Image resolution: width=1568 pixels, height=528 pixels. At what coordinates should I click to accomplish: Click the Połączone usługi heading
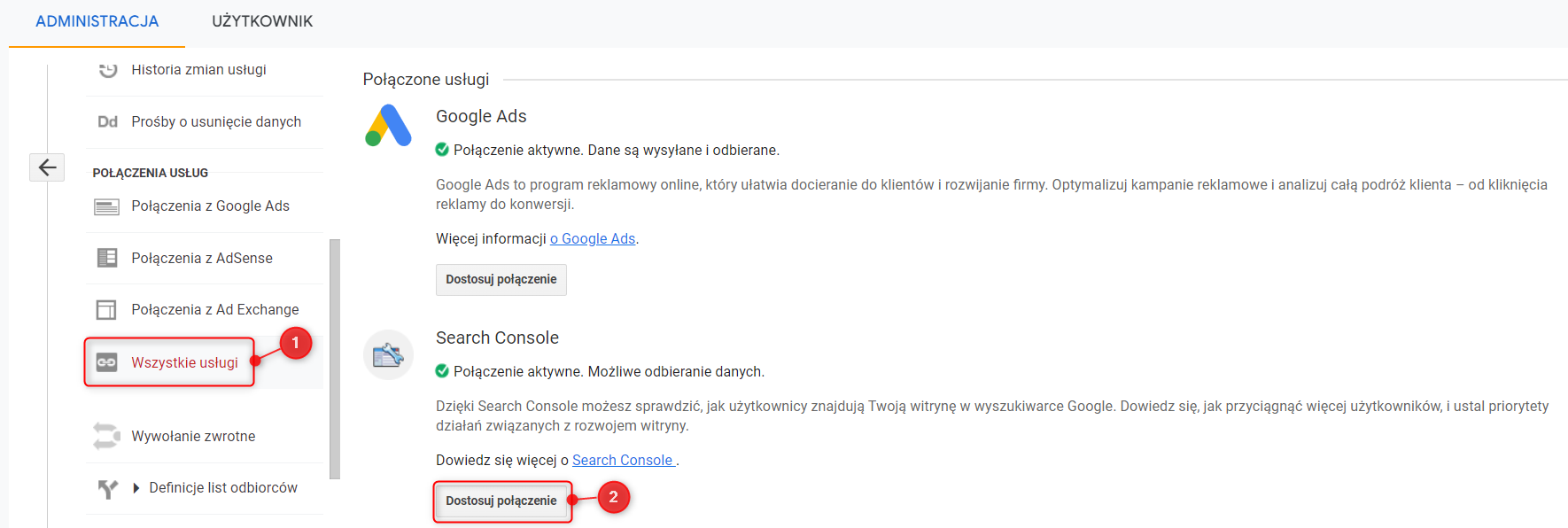click(x=426, y=80)
